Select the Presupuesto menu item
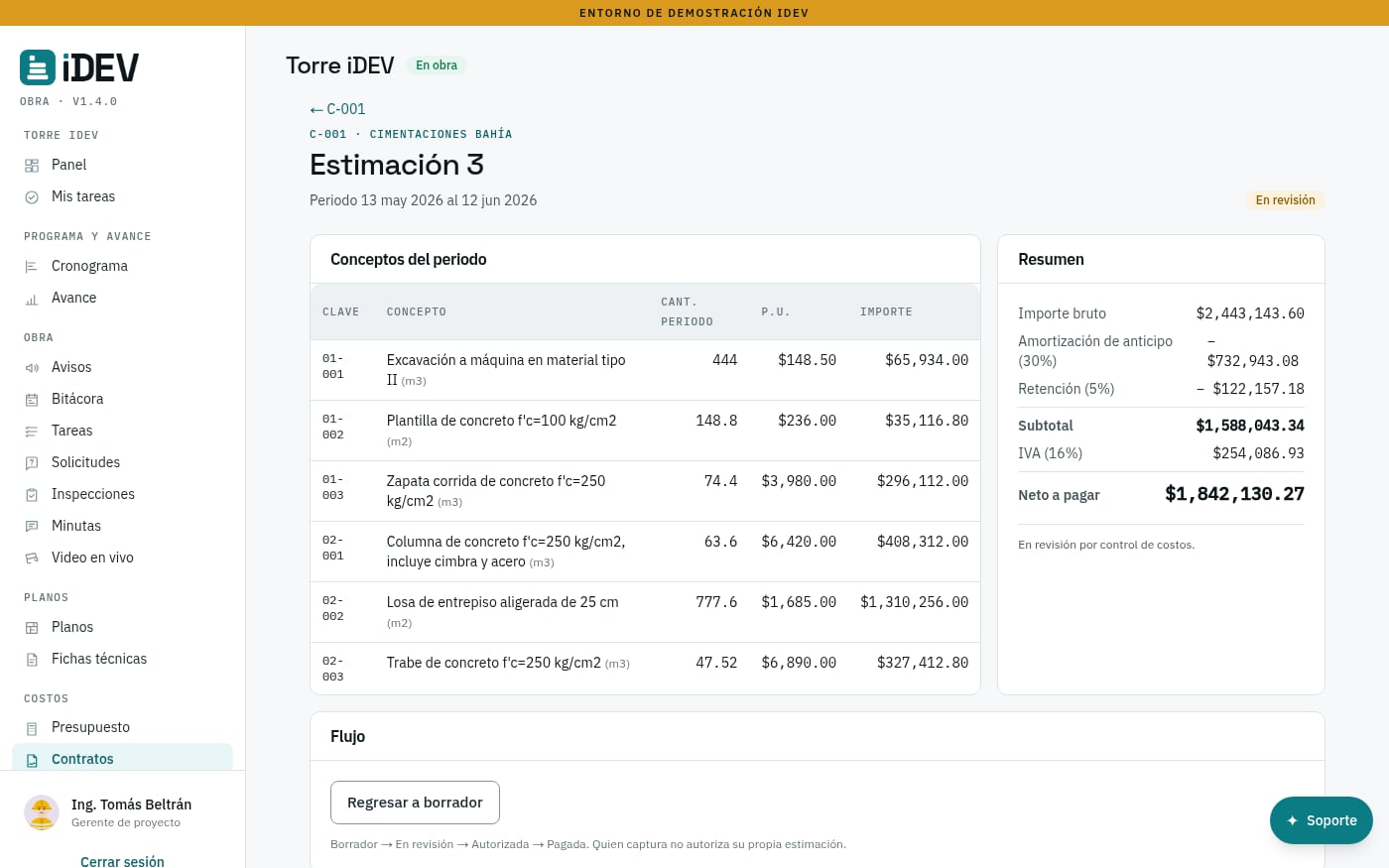The height and width of the screenshot is (868, 1389). pos(122,727)
